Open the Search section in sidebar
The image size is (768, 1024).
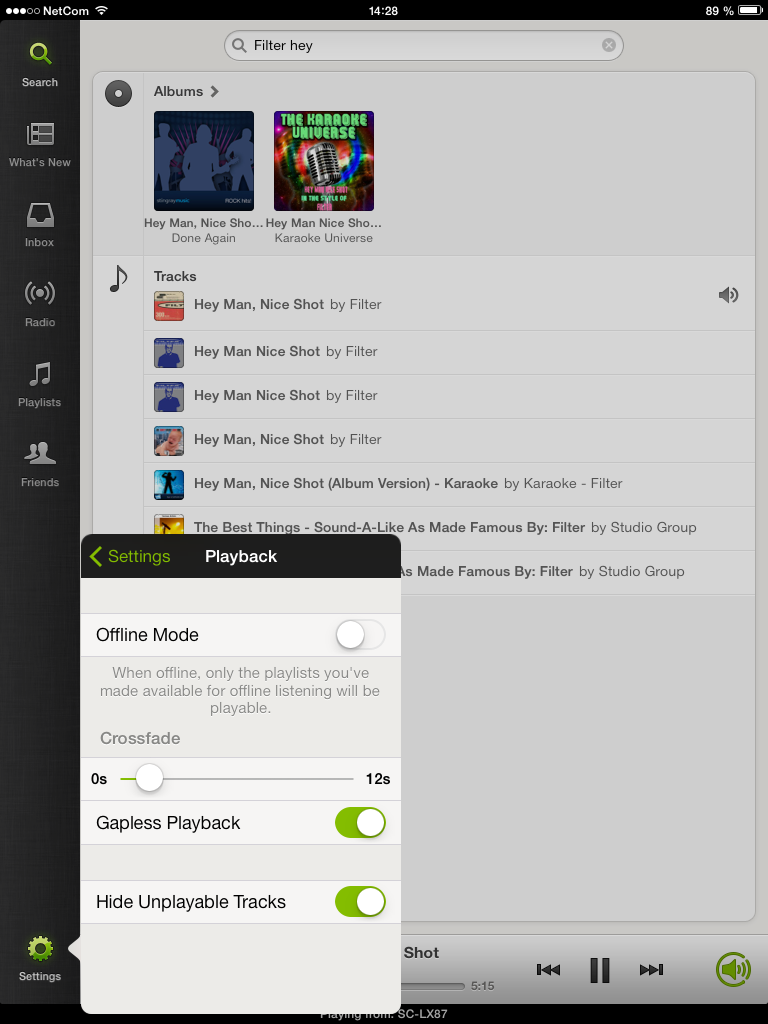tap(40, 64)
